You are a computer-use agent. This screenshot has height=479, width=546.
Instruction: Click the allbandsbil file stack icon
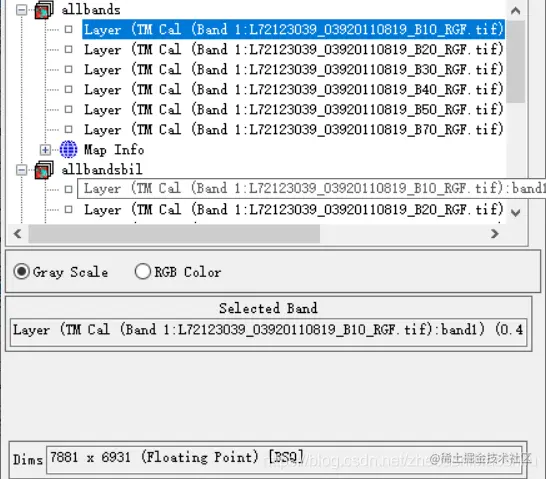(44, 170)
